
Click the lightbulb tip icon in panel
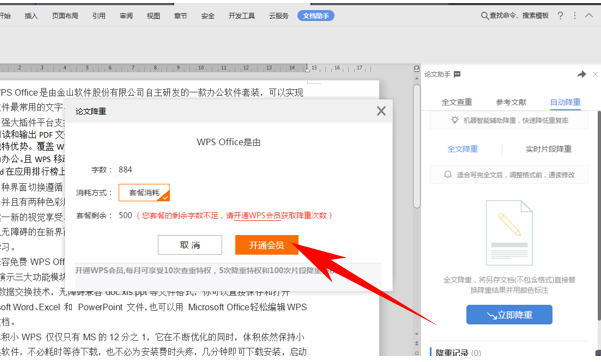455,120
